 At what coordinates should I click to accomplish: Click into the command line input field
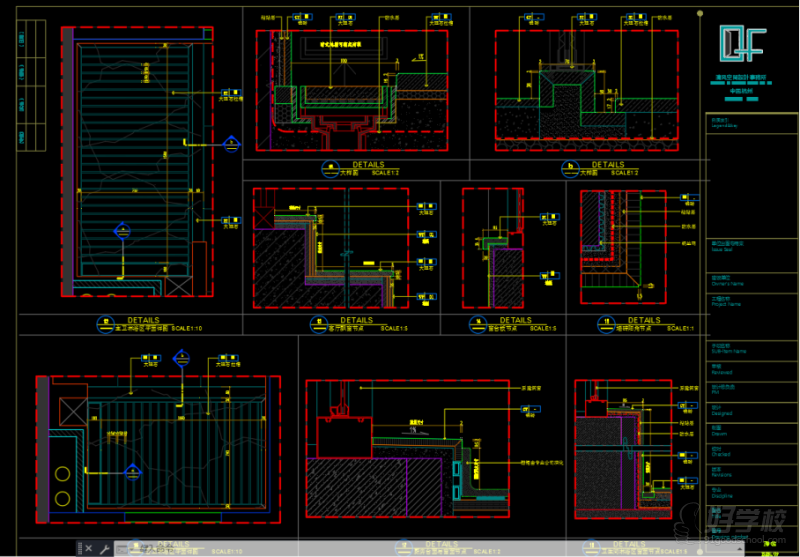400,548
